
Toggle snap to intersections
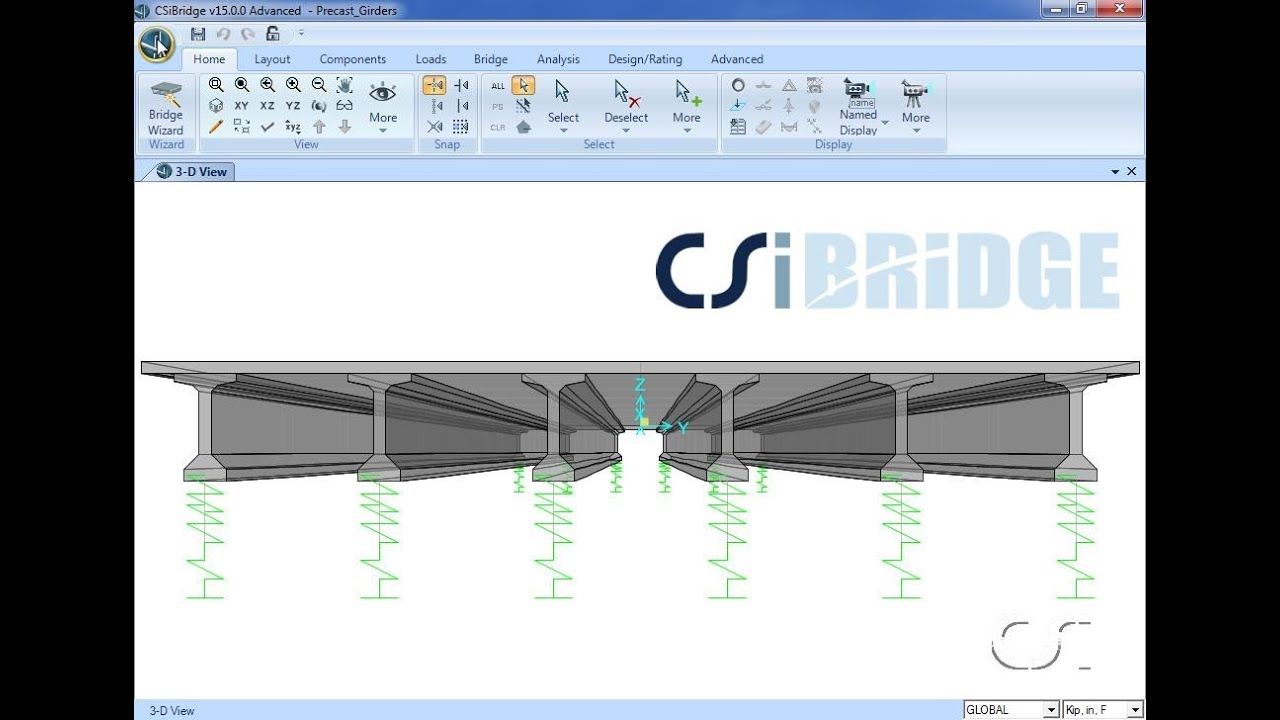(x=435, y=127)
